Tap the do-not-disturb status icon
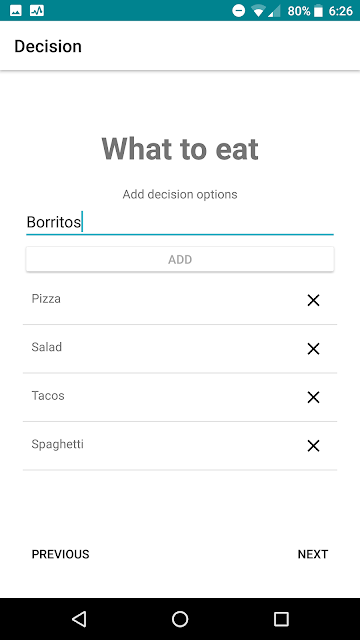 click(x=239, y=11)
